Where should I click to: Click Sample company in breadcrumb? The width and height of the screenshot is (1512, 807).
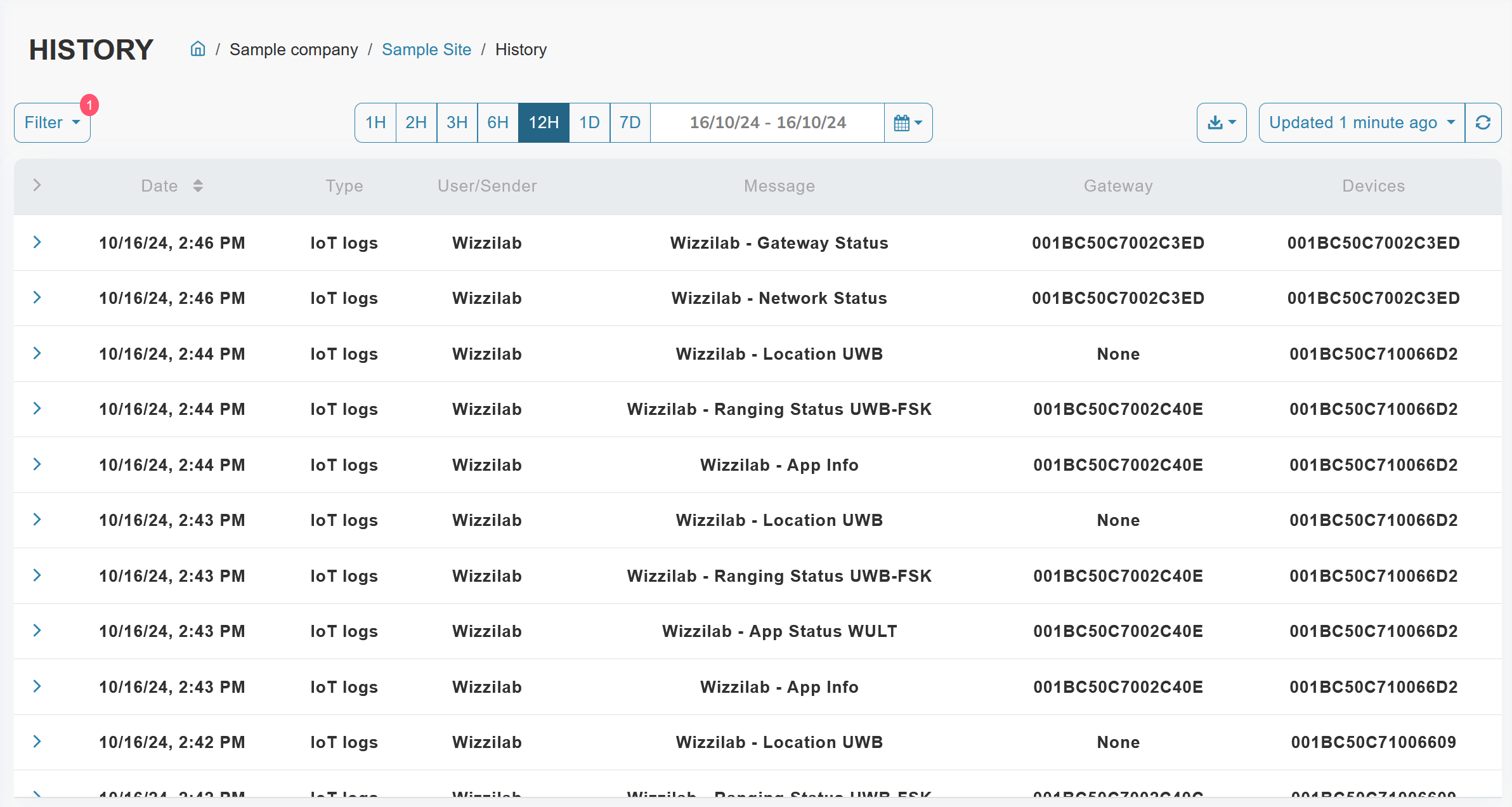tap(294, 49)
